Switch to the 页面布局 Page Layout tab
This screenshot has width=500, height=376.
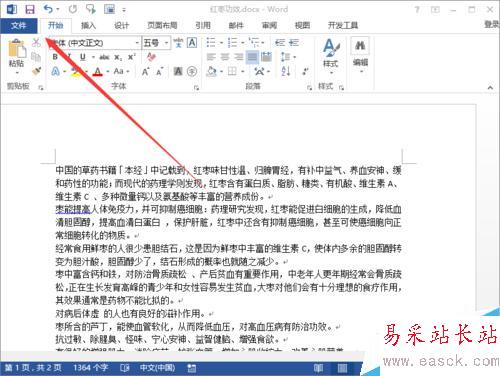[162, 26]
